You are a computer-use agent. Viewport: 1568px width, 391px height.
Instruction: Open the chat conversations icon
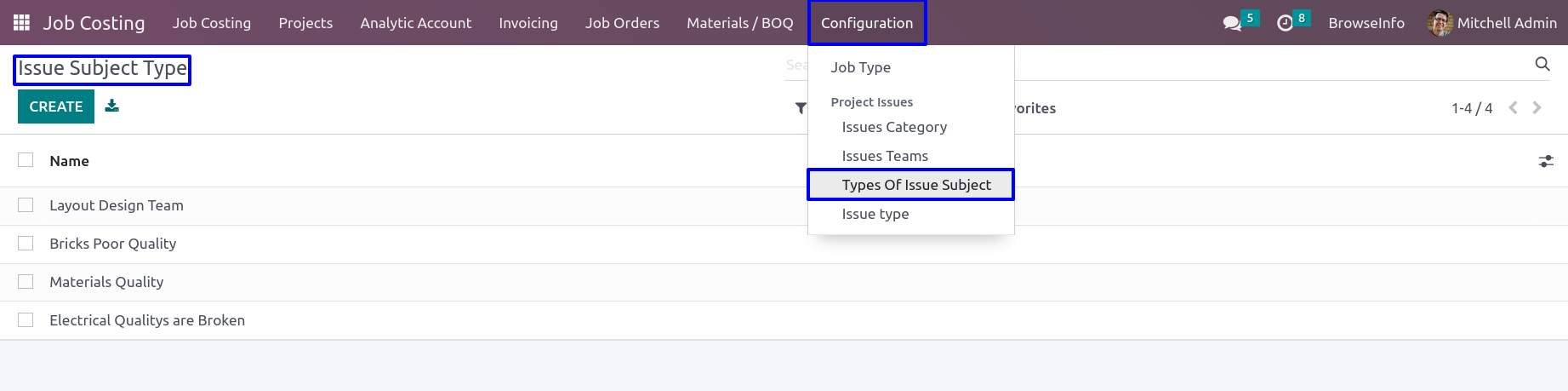[x=1232, y=23]
